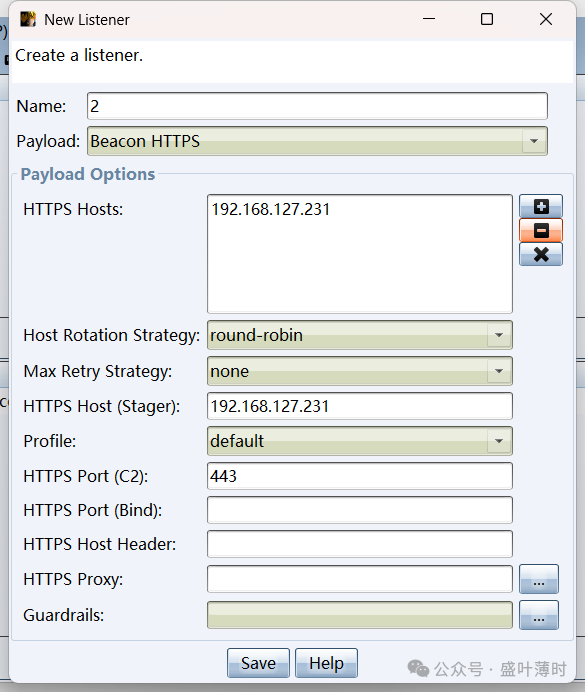The width and height of the screenshot is (585, 692).
Task: Click the Cobalt Strike title bar icon
Action: coord(28,19)
